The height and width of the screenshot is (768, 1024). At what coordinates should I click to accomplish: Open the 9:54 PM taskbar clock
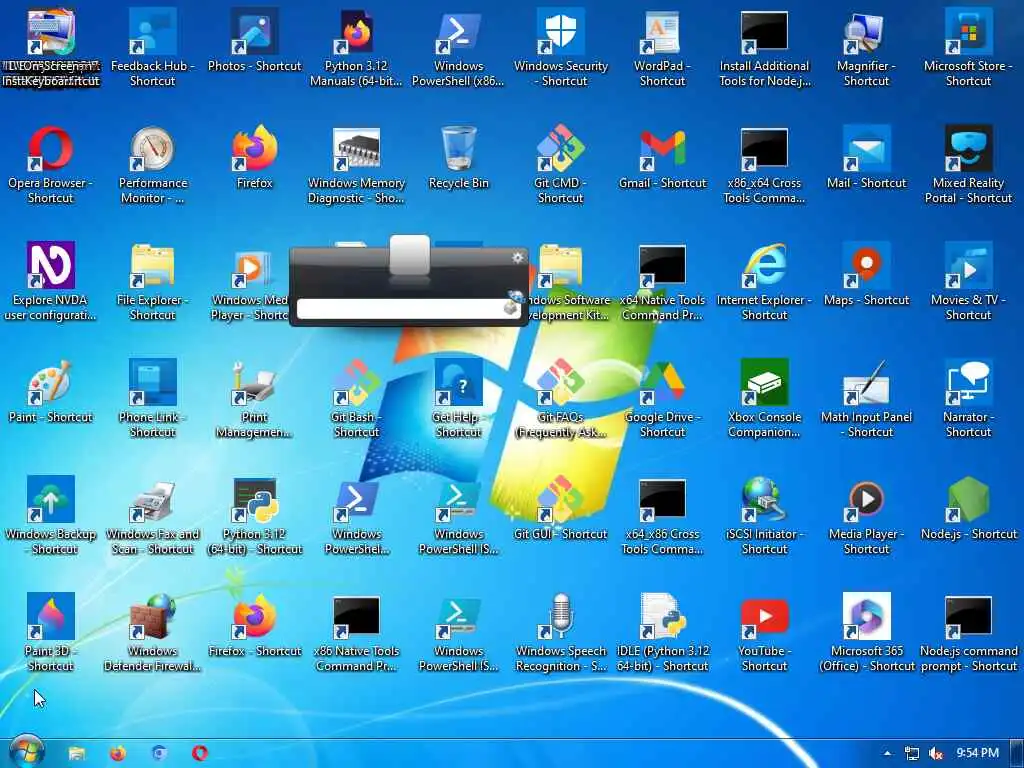[977, 753]
